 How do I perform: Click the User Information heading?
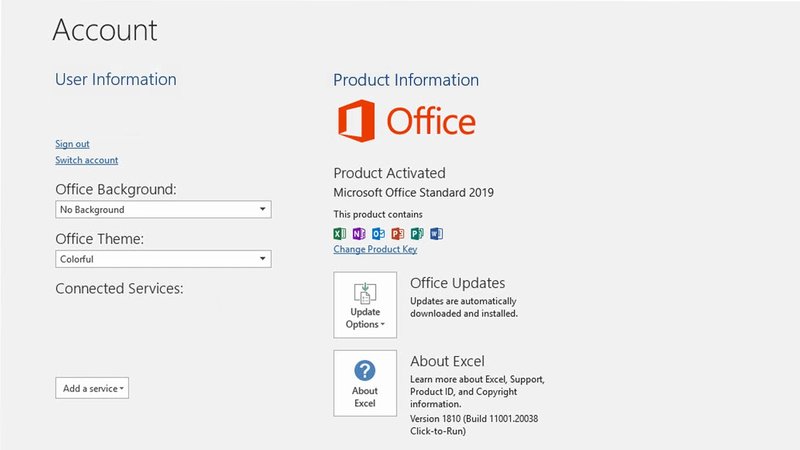[115, 80]
